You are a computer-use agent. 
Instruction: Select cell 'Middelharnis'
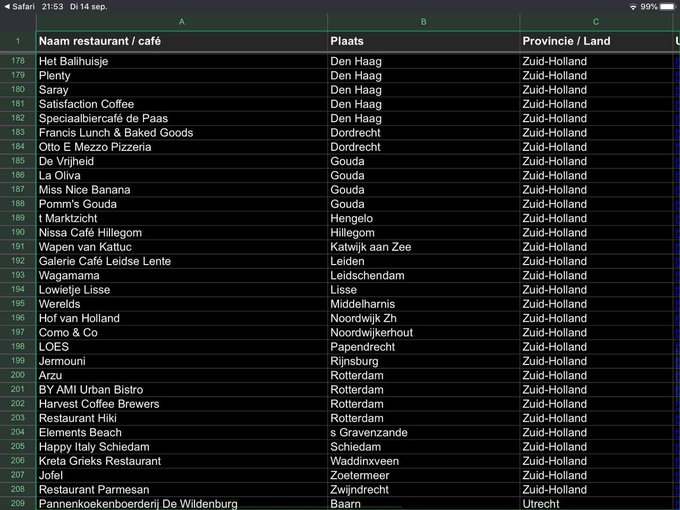point(423,304)
